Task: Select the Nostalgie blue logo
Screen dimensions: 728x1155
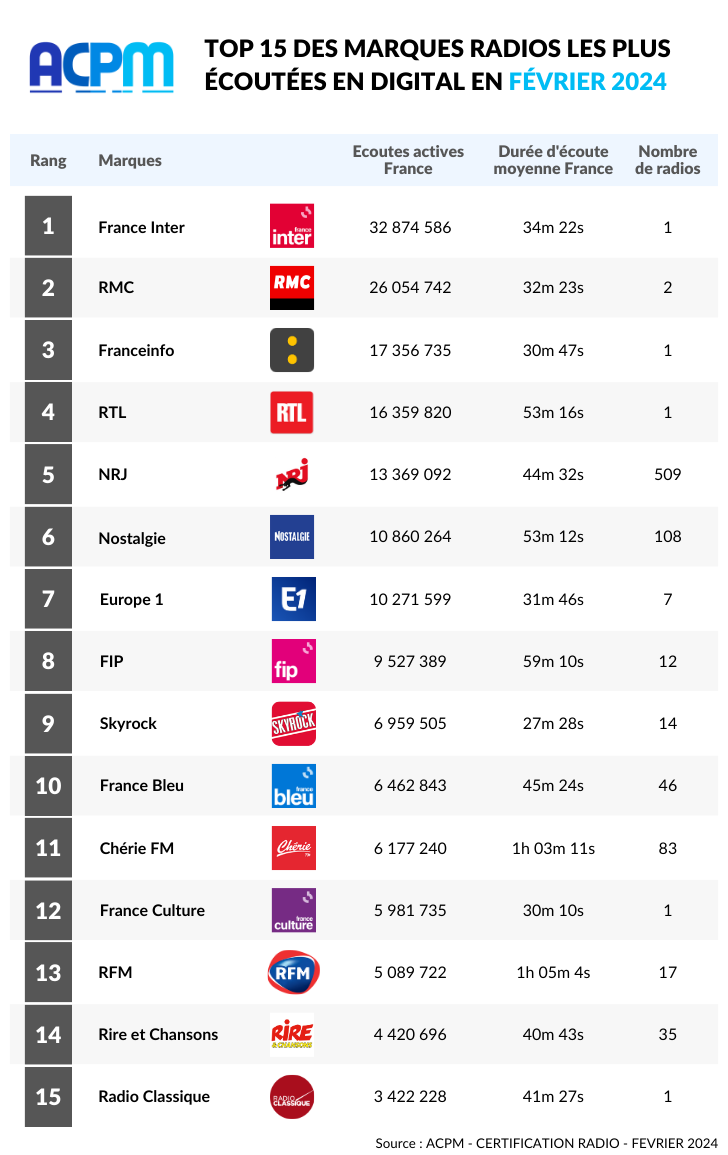Action: 292,536
